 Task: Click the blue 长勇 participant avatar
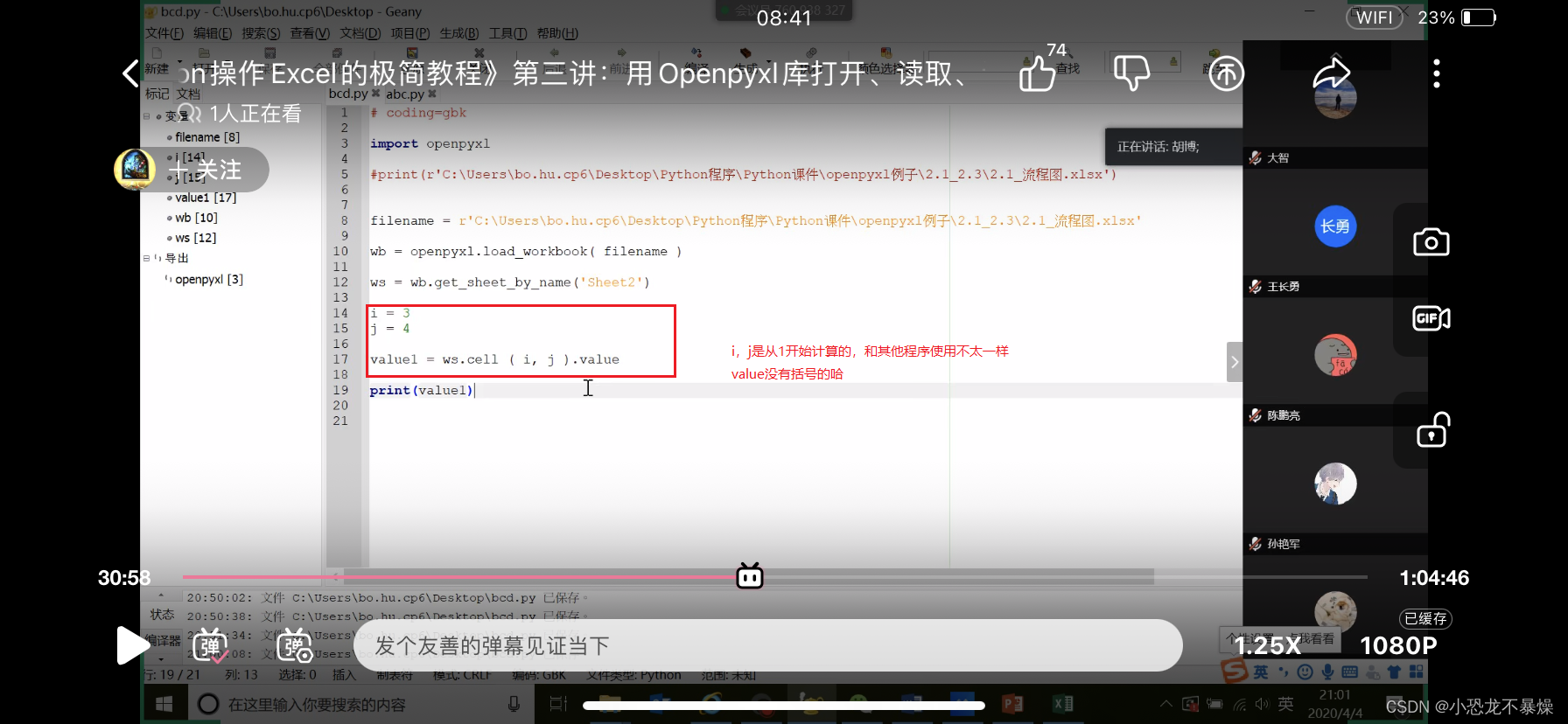pos(1335,226)
